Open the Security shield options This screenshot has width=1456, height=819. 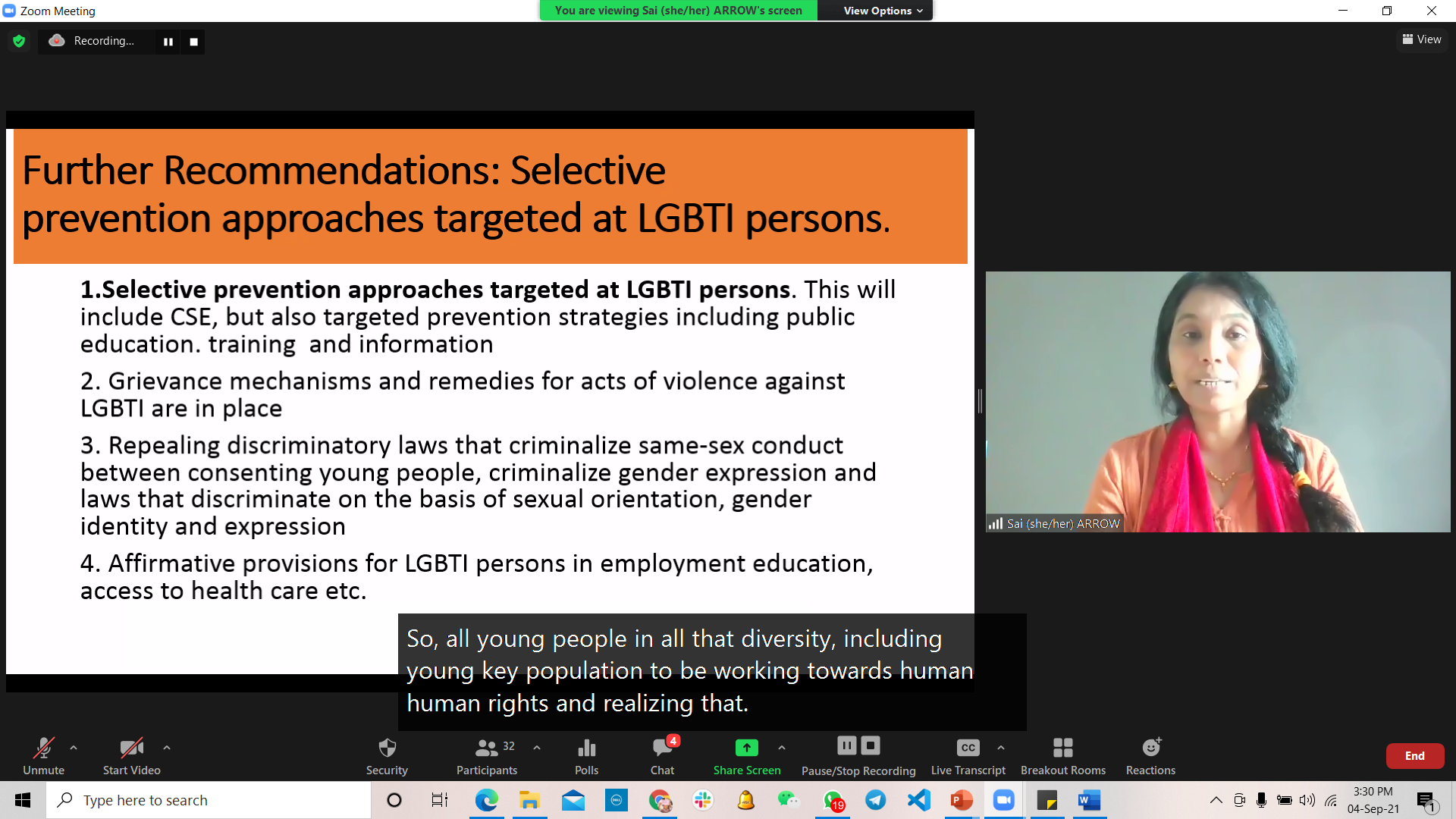point(387,755)
